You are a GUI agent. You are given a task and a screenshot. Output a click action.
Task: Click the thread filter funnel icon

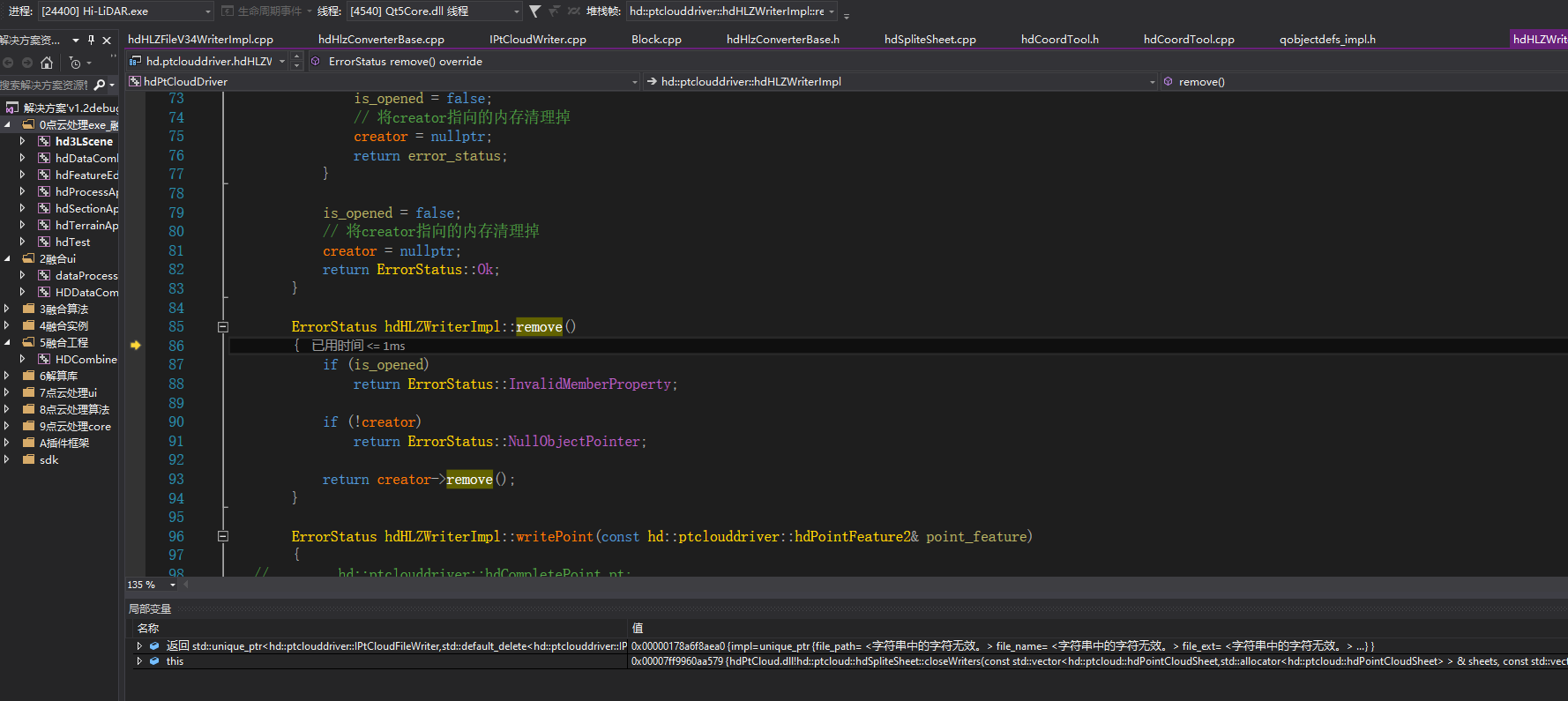(534, 11)
